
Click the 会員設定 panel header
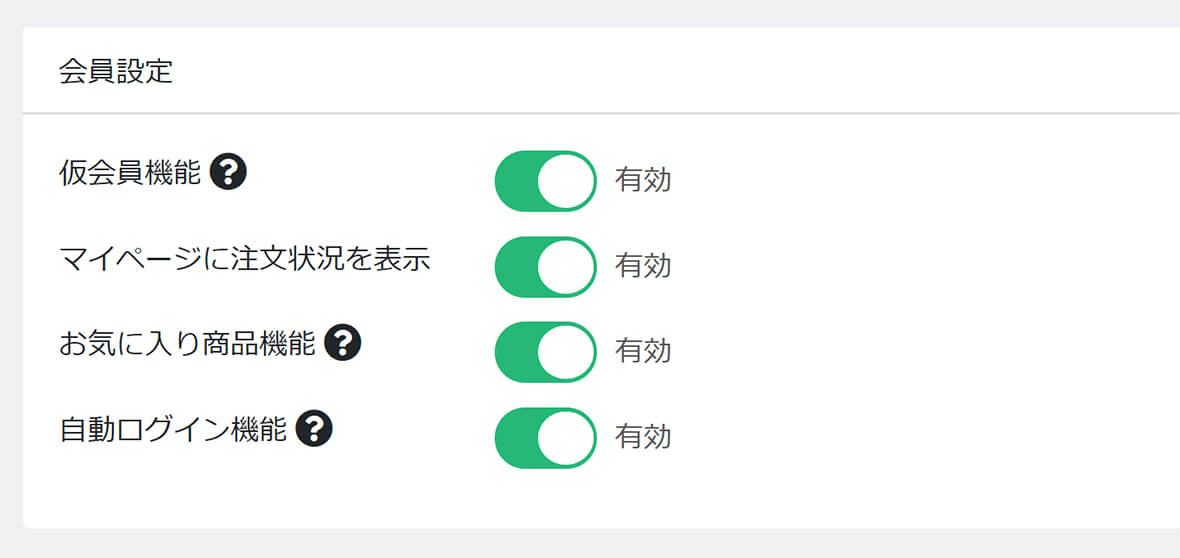click(x=601, y=71)
